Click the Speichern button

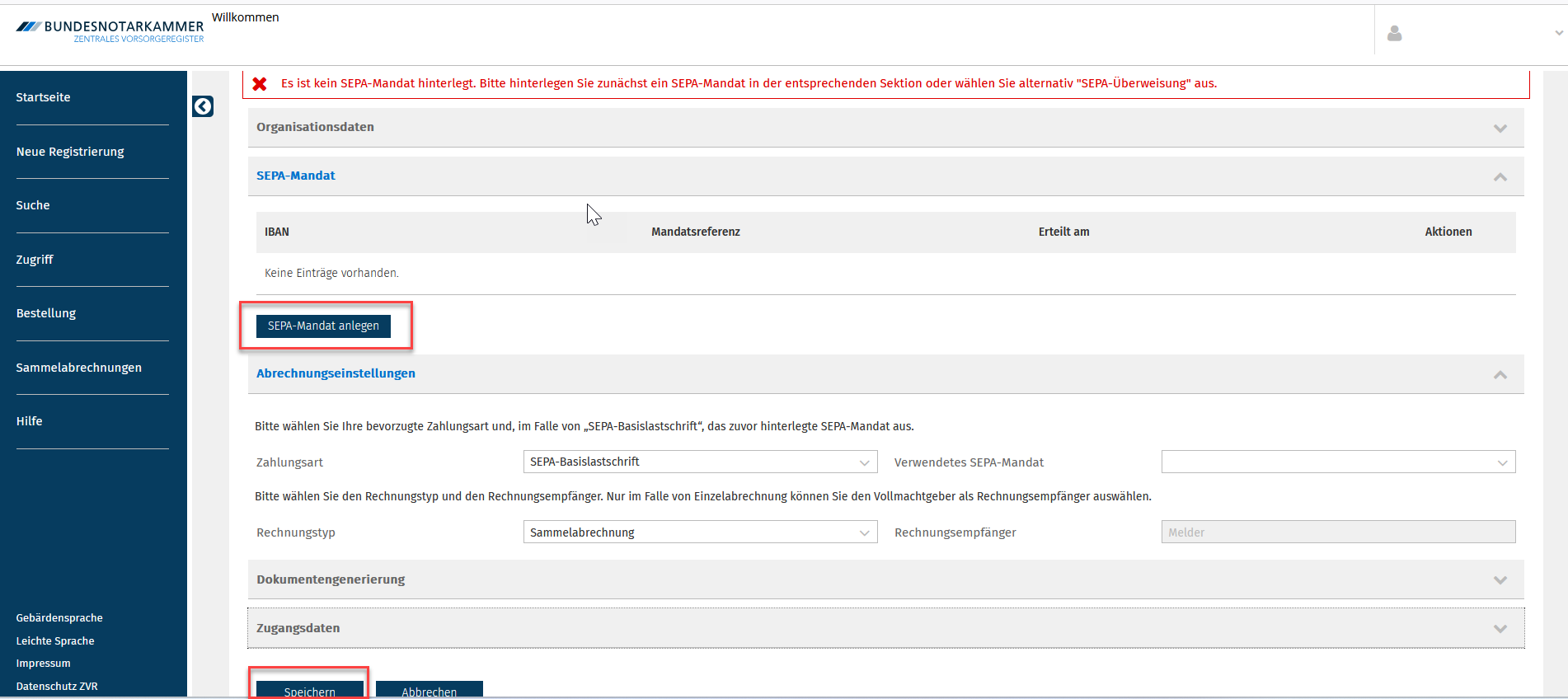tap(309, 690)
